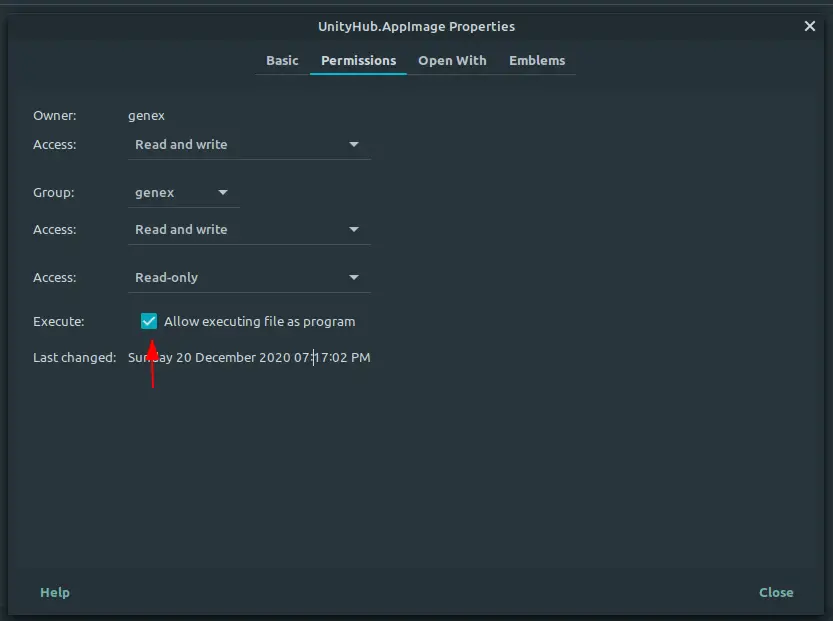Click the Last changed: label
The width and height of the screenshot is (833, 621).
pos(74,358)
